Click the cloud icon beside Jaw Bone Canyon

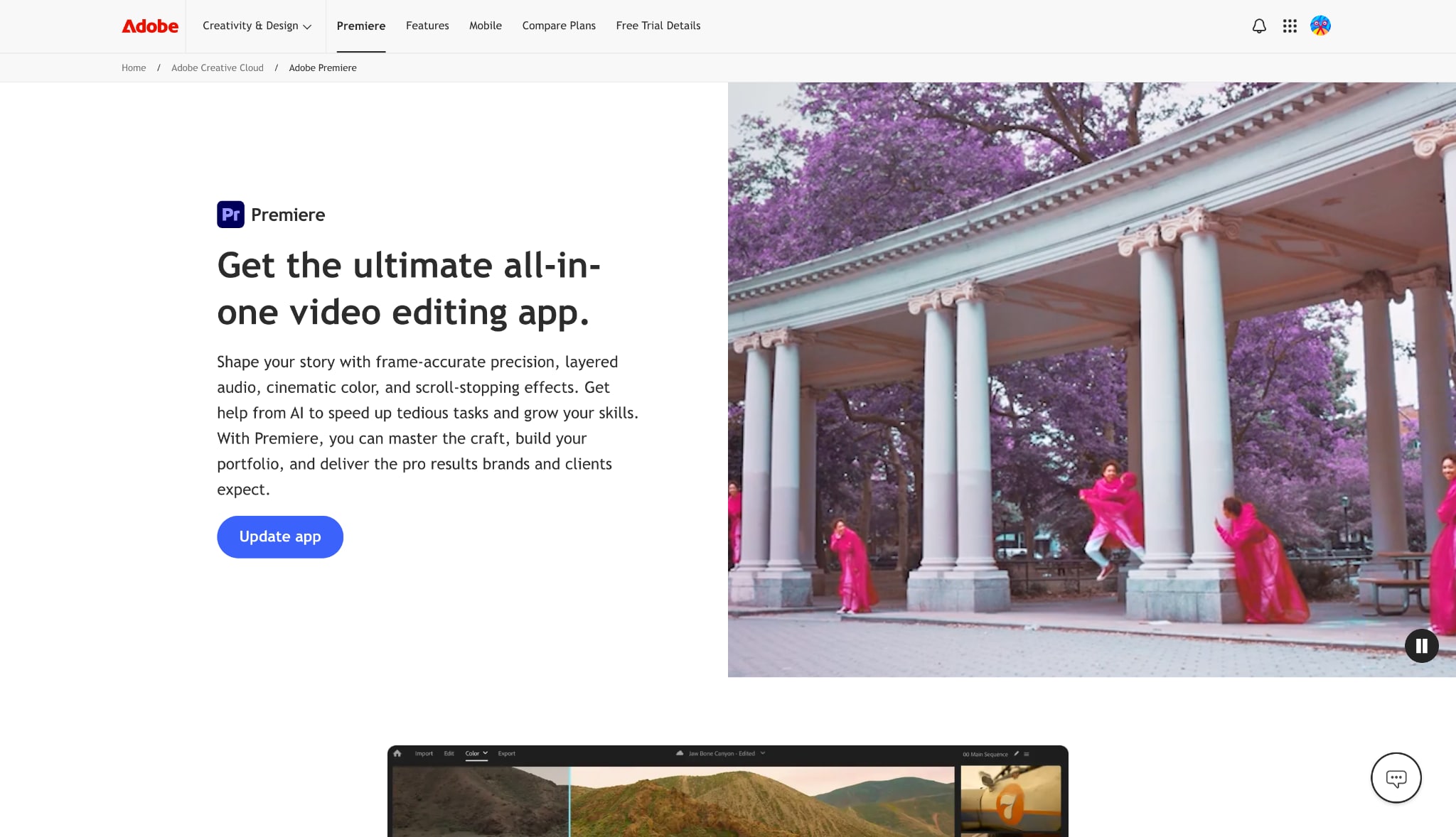click(680, 753)
